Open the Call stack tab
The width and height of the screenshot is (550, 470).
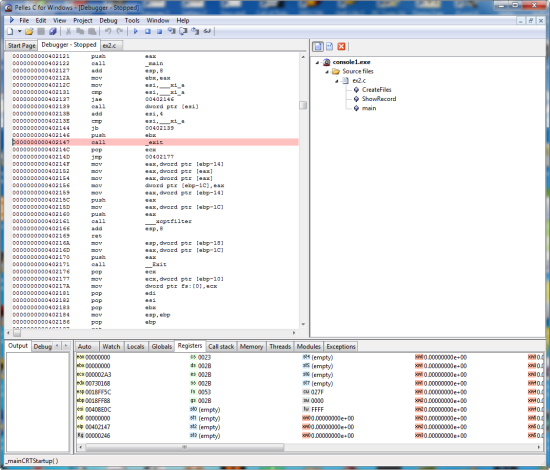tap(221, 347)
